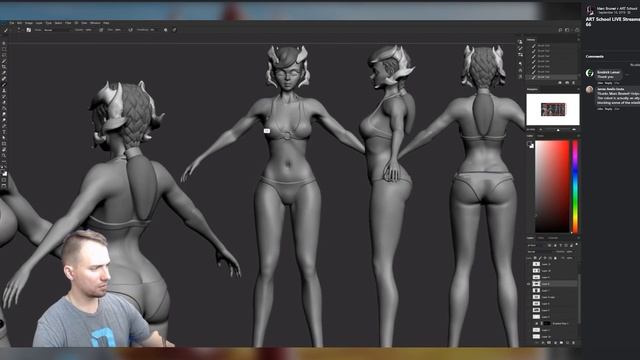
Task: Click the ART School LIVE Stream post title
Action: pyautogui.click(x=613, y=22)
